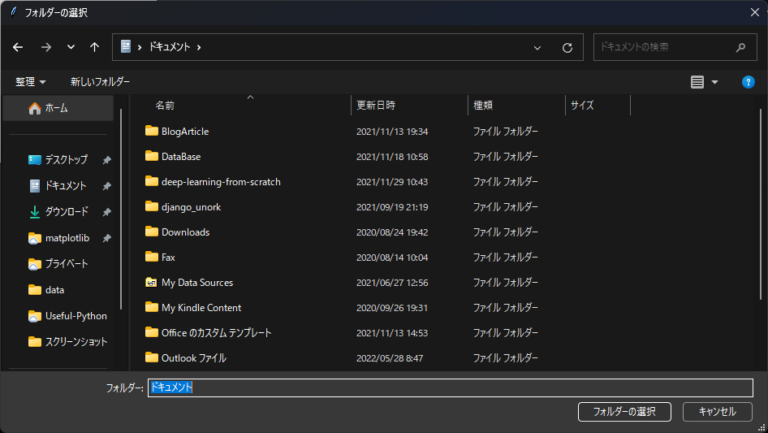768x433 pixels.
Task: Refresh the folder view
Action: [x=567, y=48]
